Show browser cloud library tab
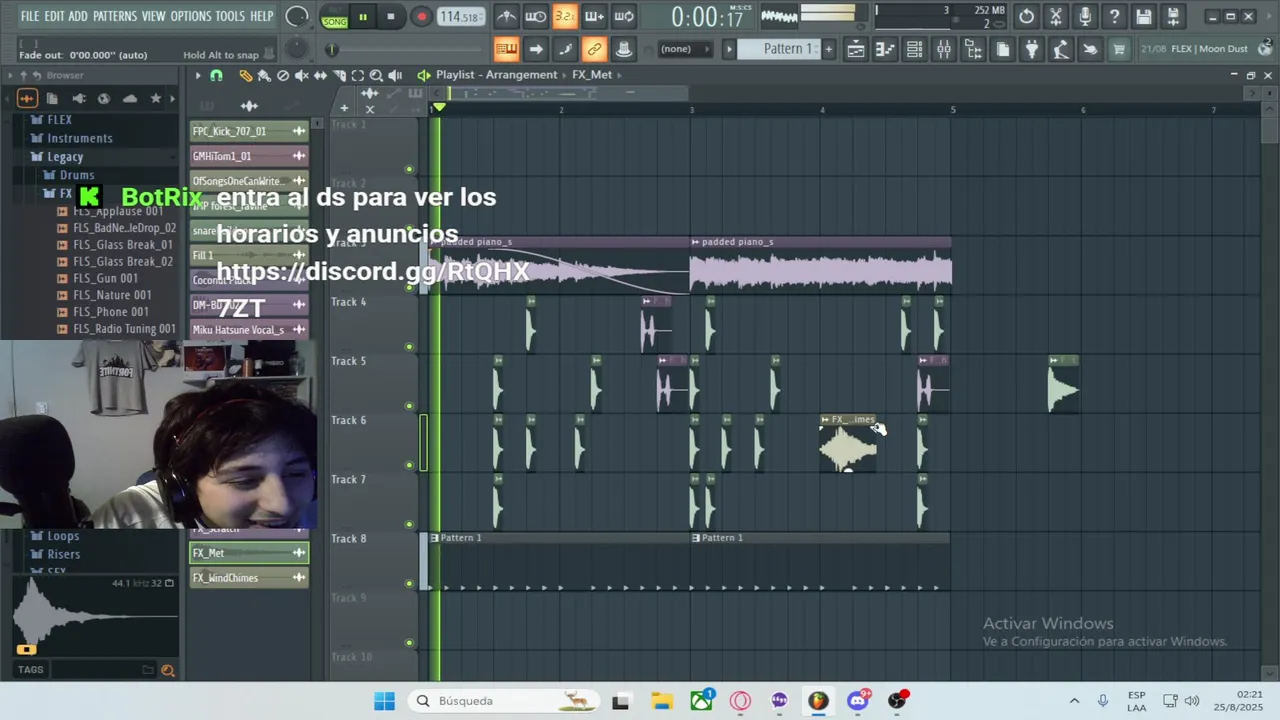Image resolution: width=1280 pixels, height=720 pixels. click(130, 98)
